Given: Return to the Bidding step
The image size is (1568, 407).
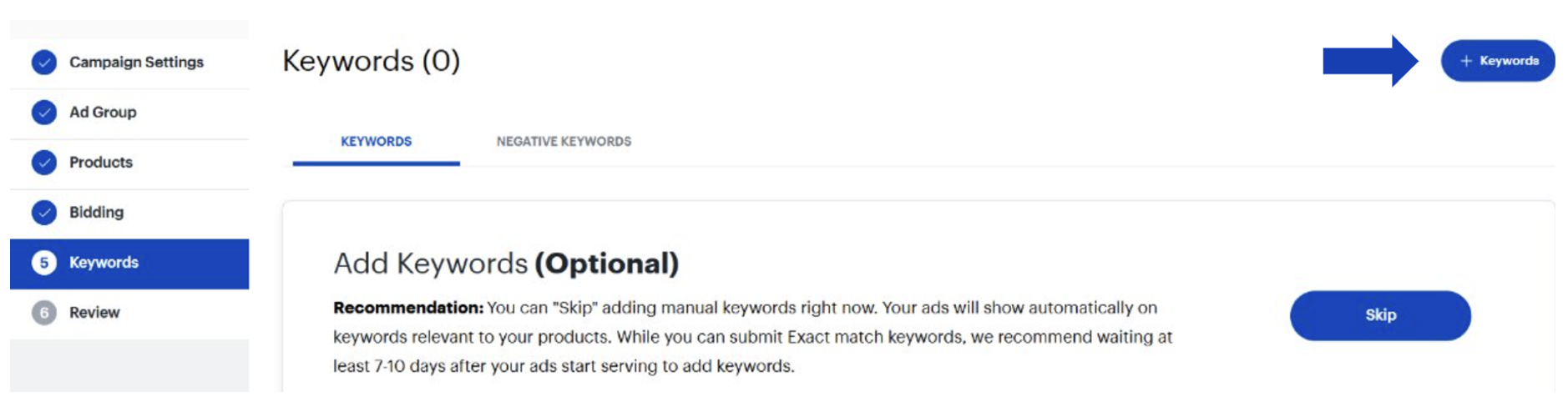Looking at the screenshot, I should click(x=96, y=213).
